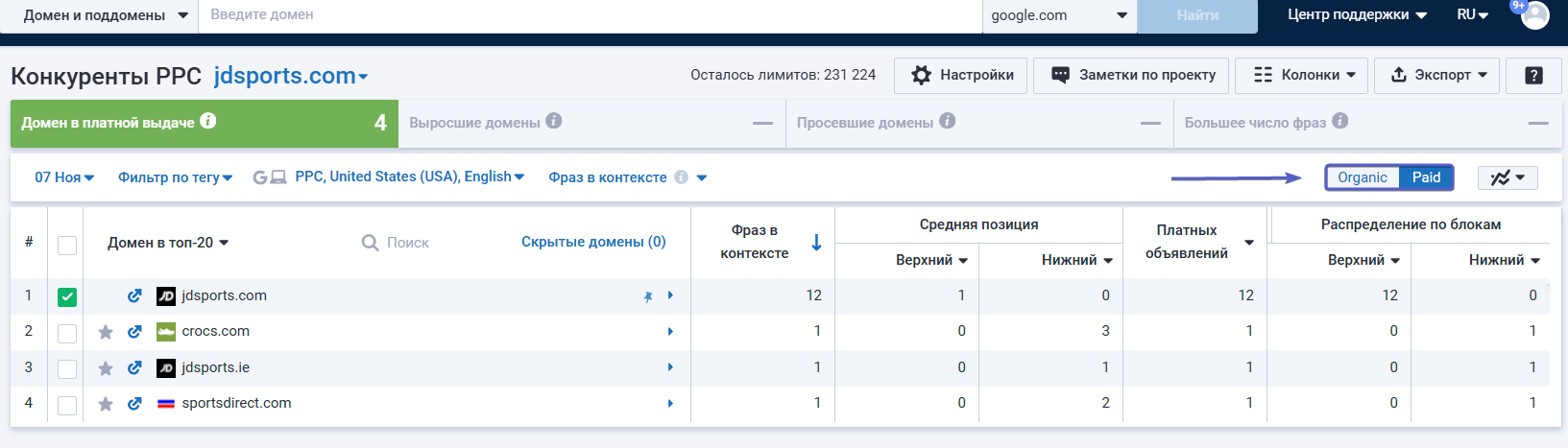Click into the Введите домен input field
The width and height of the screenshot is (1568, 448).
tap(591, 15)
